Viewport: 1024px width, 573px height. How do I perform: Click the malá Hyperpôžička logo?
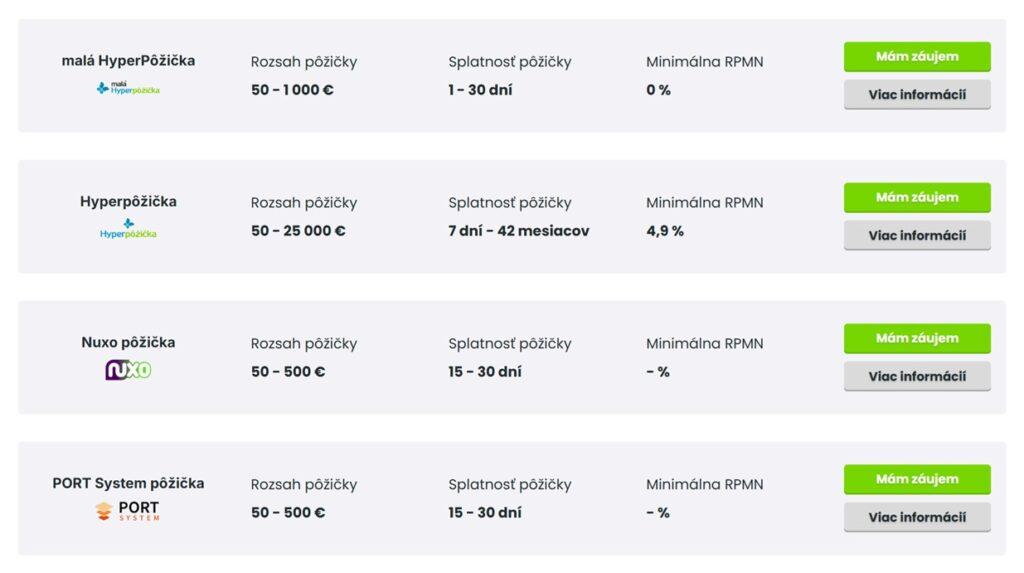pyautogui.click(x=128, y=89)
